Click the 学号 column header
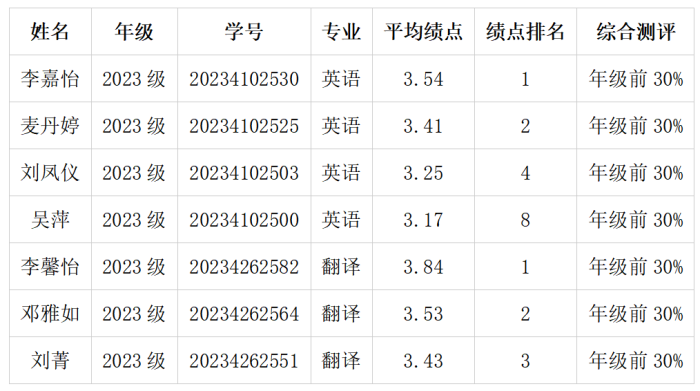 coord(244,32)
